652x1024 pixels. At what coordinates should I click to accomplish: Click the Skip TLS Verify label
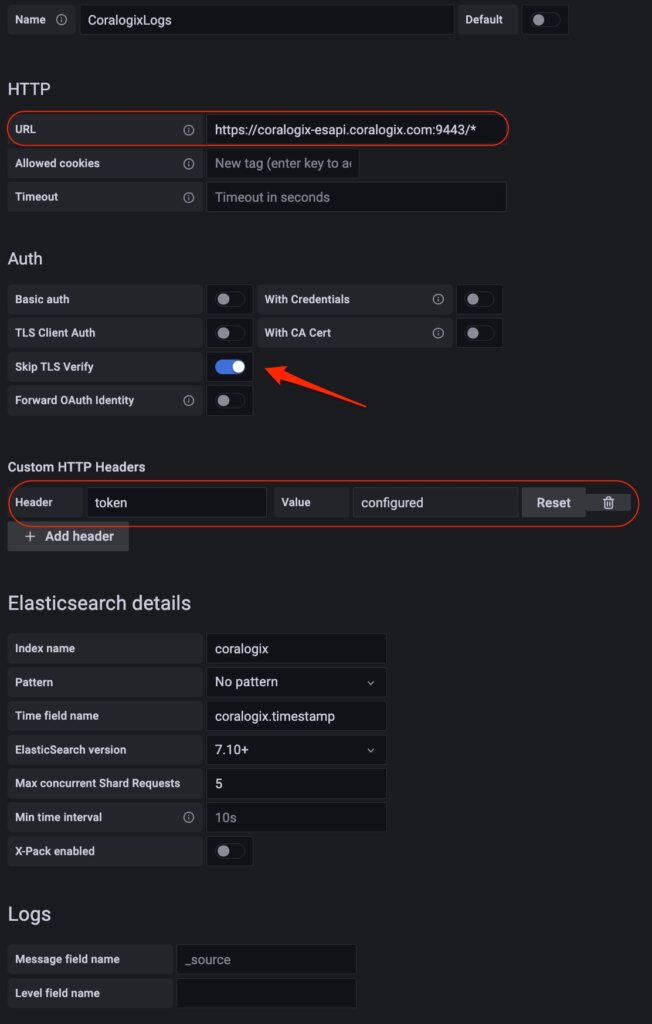pos(54,367)
